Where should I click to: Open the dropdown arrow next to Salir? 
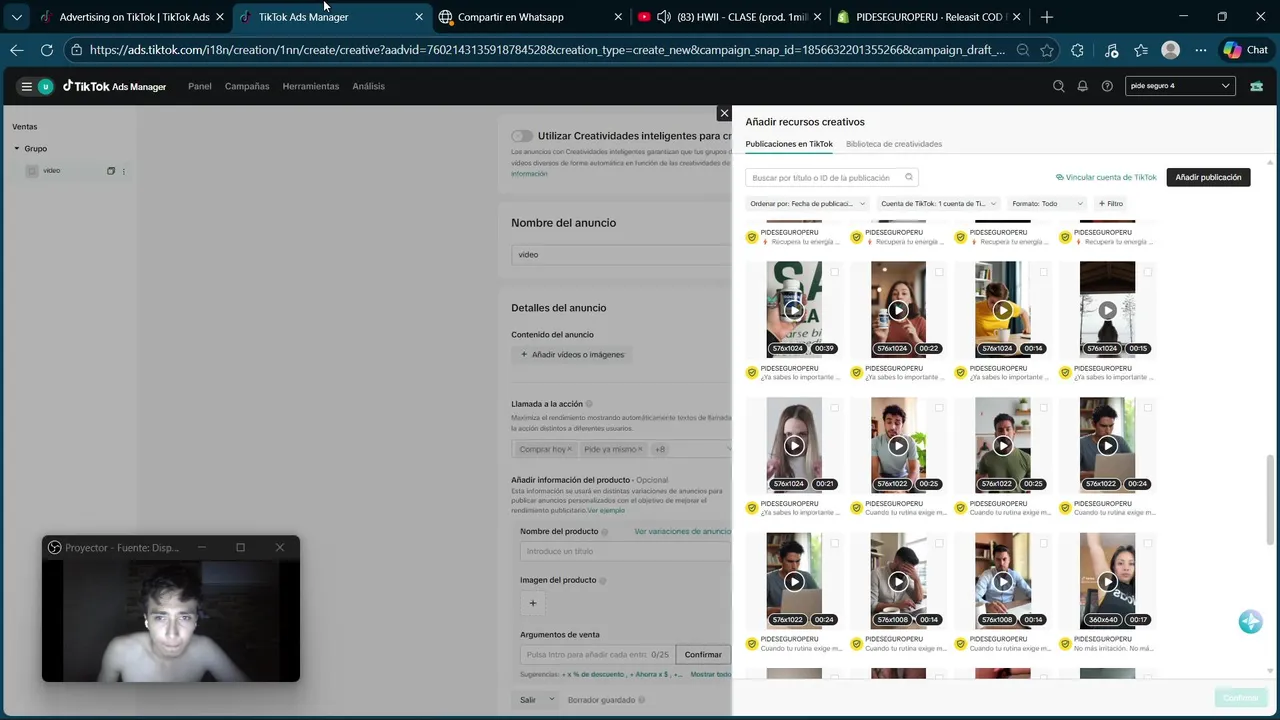coord(551,700)
